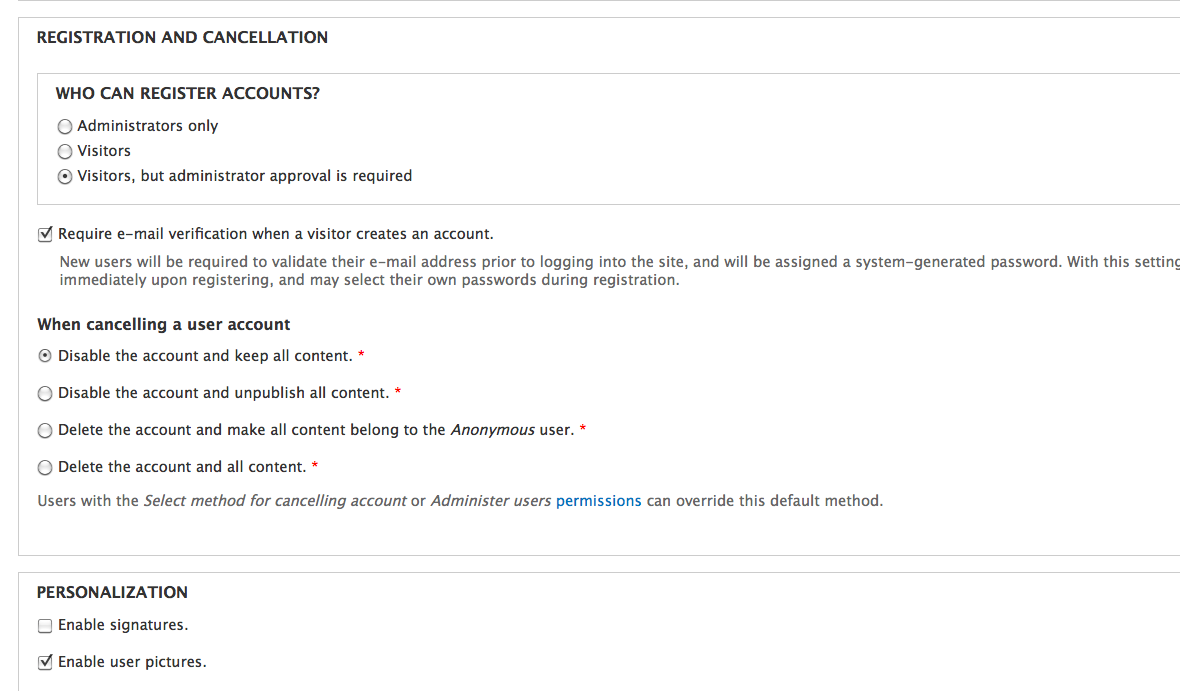This screenshot has height=691, width=1180.
Task: Click the "When cancelling a user account" label
Action: point(164,324)
